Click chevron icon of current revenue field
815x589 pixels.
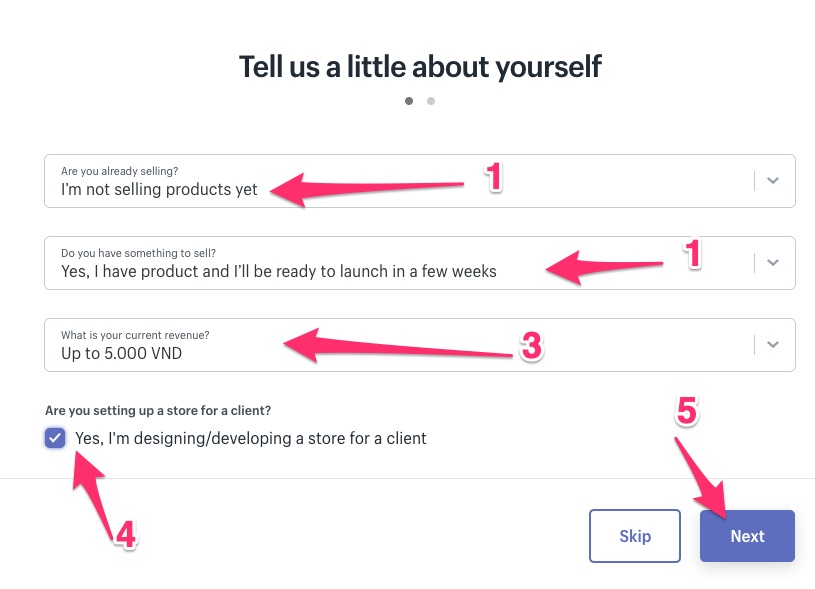[772, 345]
